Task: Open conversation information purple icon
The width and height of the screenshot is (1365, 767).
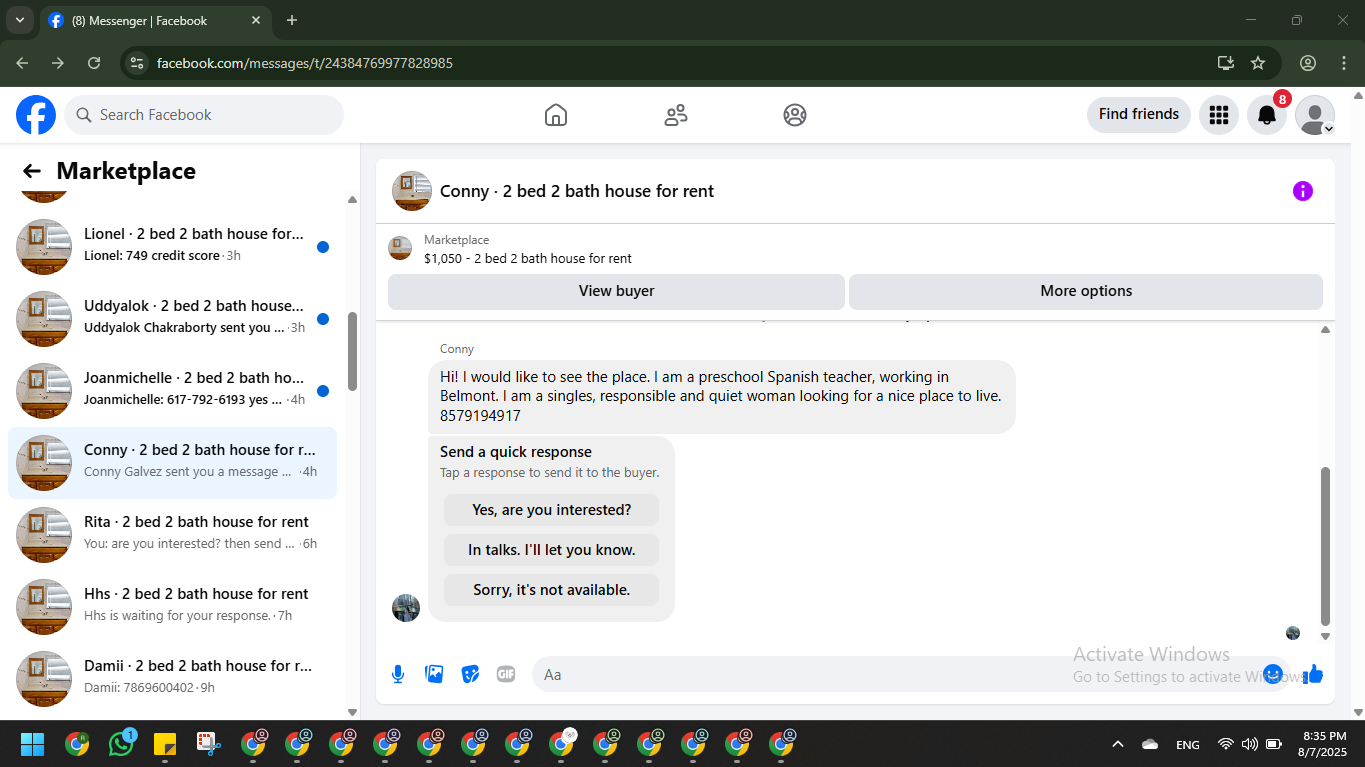Action: [x=1303, y=191]
